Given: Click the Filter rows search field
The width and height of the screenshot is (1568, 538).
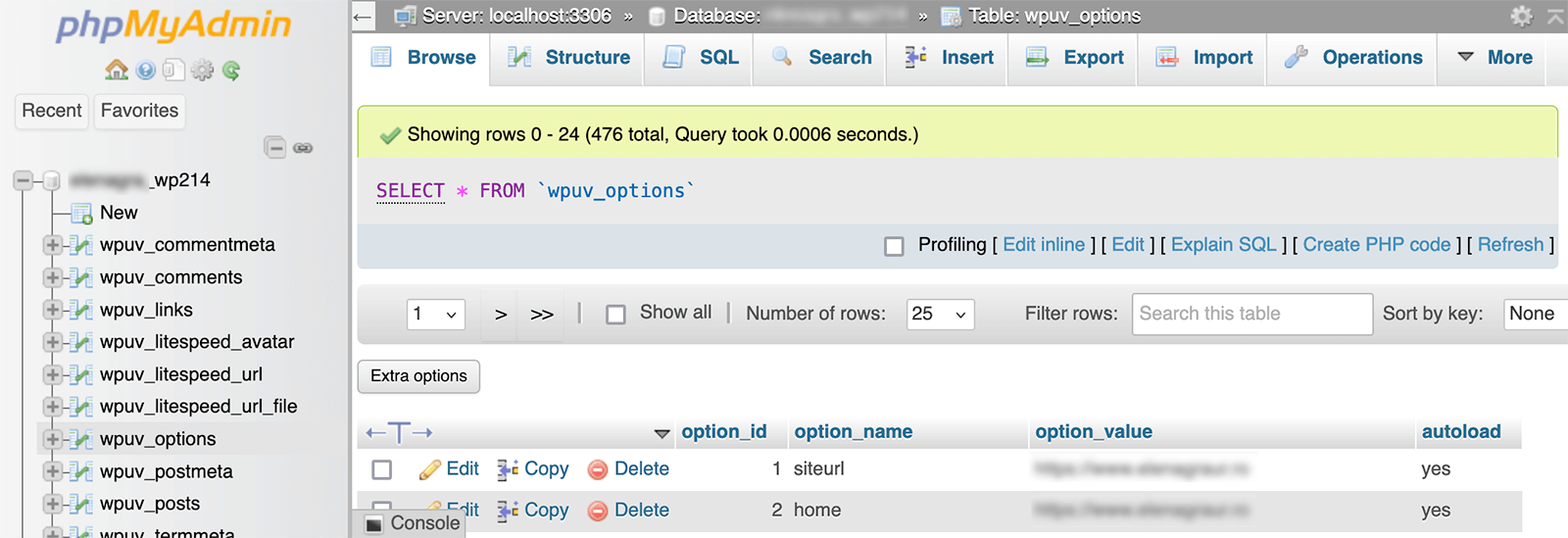Looking at the screenshot, I should tap(1251, 315).
